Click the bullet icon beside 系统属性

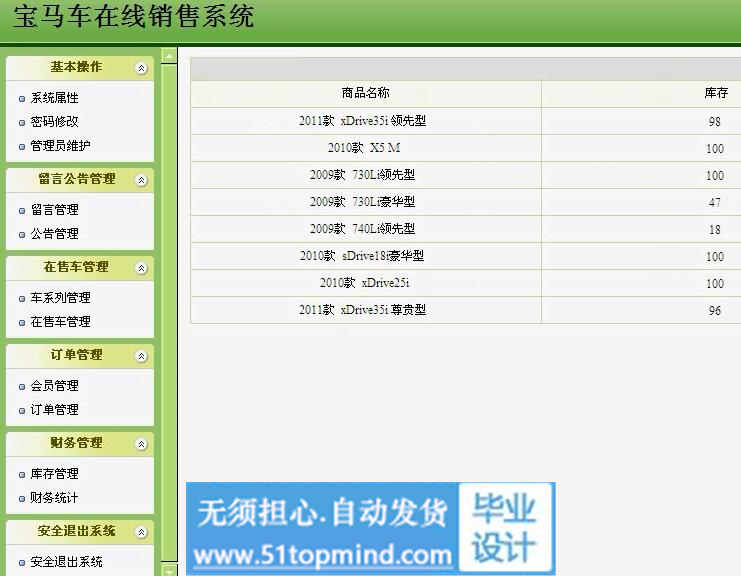tap(22, 99)
